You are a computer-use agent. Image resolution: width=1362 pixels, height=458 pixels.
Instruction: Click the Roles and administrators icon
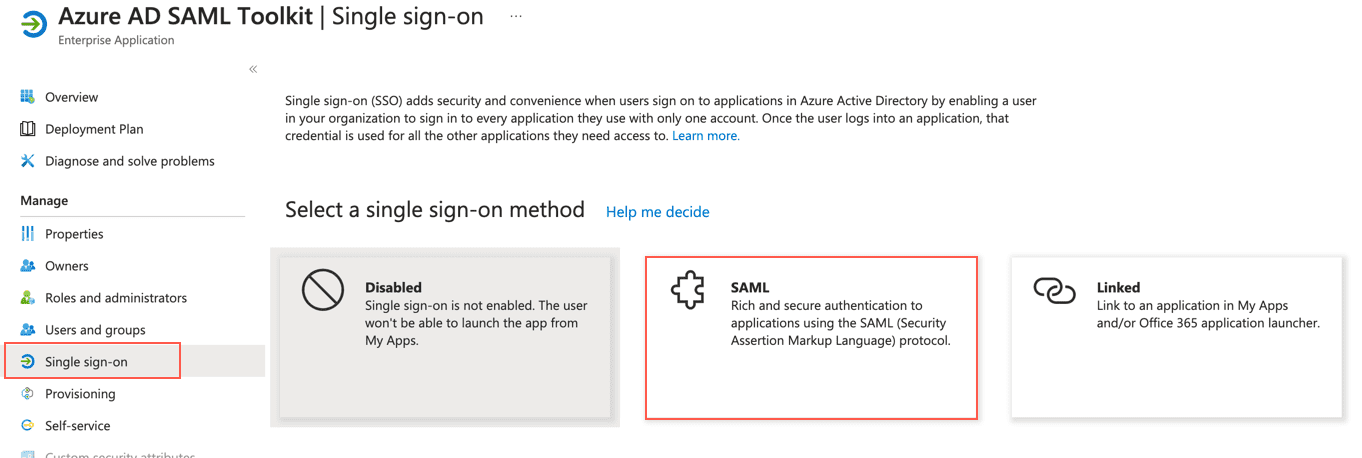pyautogui.click(x=27, y=298)
